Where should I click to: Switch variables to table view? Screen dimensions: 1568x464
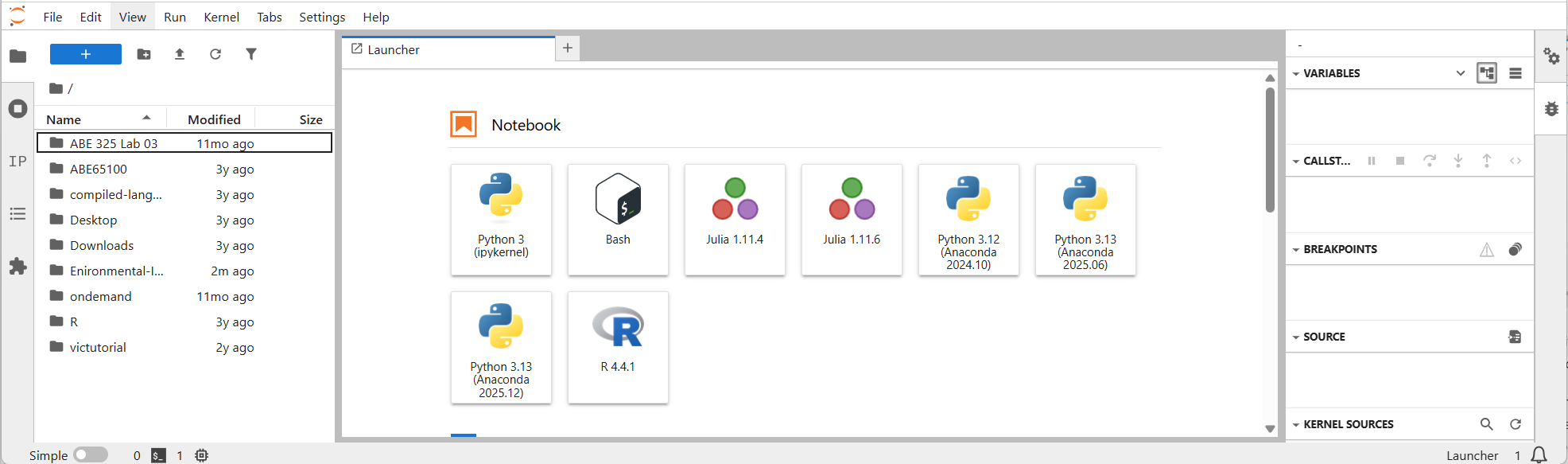(x=1516, y=73)
